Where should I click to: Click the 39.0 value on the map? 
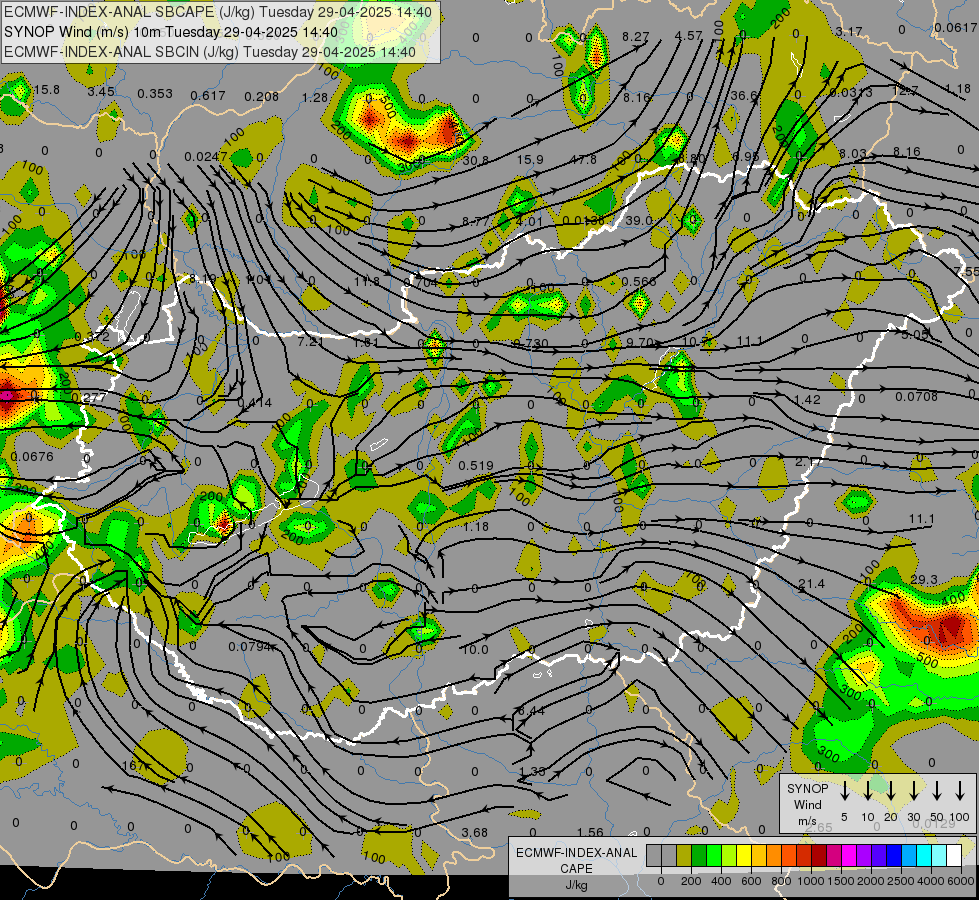[639, 220]
